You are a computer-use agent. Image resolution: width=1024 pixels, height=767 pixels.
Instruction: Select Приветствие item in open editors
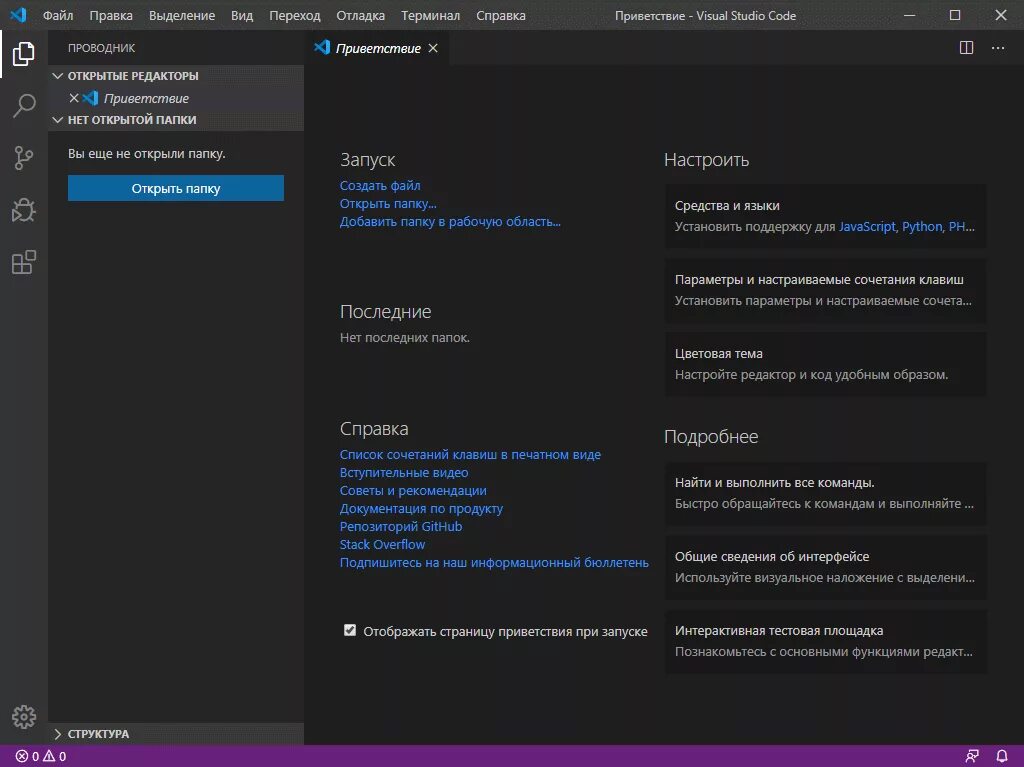176,98
